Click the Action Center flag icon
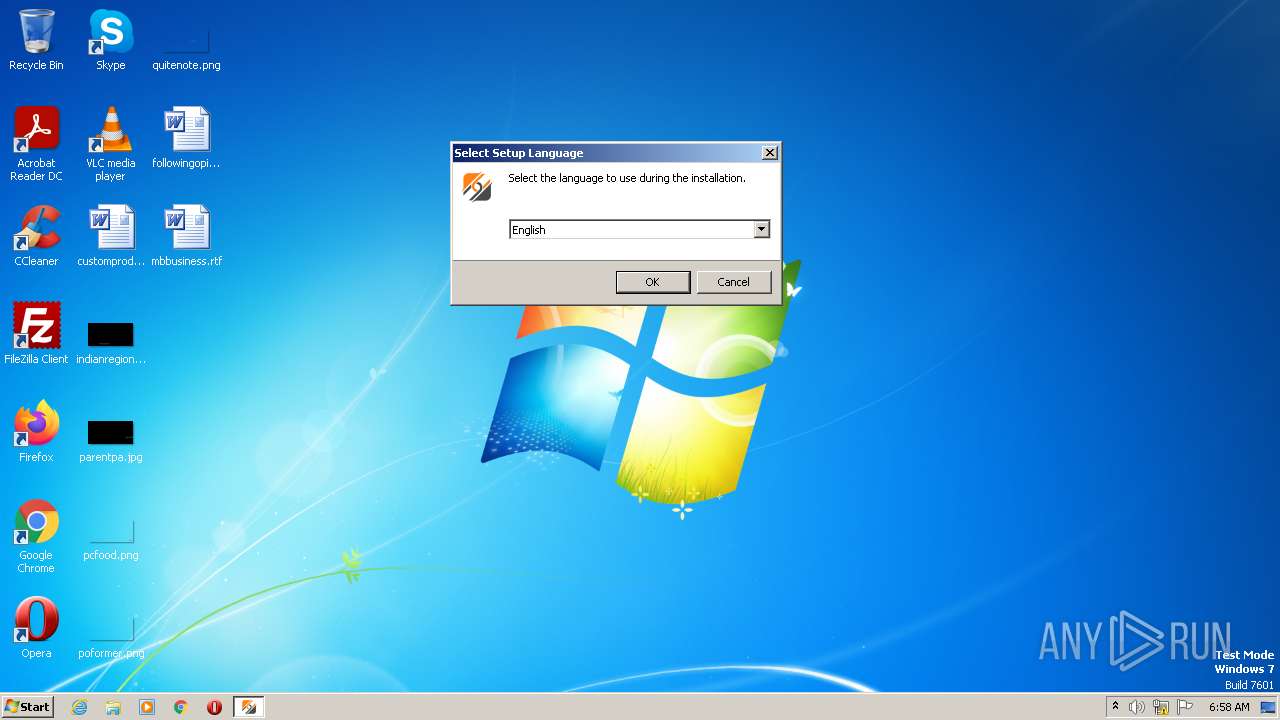1280x720 pixels. [x=1185, y=707]
